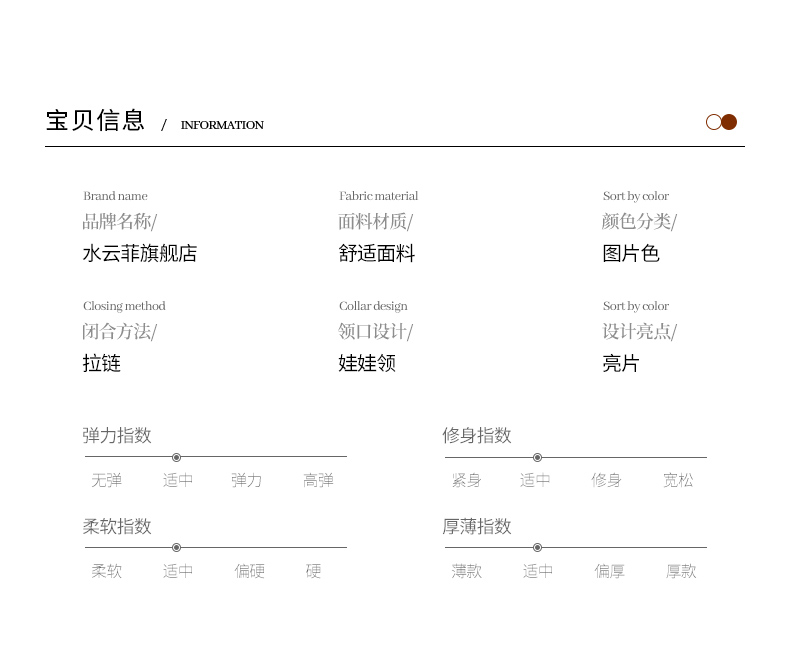The image size is (790, 659).
Task: Click the 厚款 option label
Action: [681, 571]
